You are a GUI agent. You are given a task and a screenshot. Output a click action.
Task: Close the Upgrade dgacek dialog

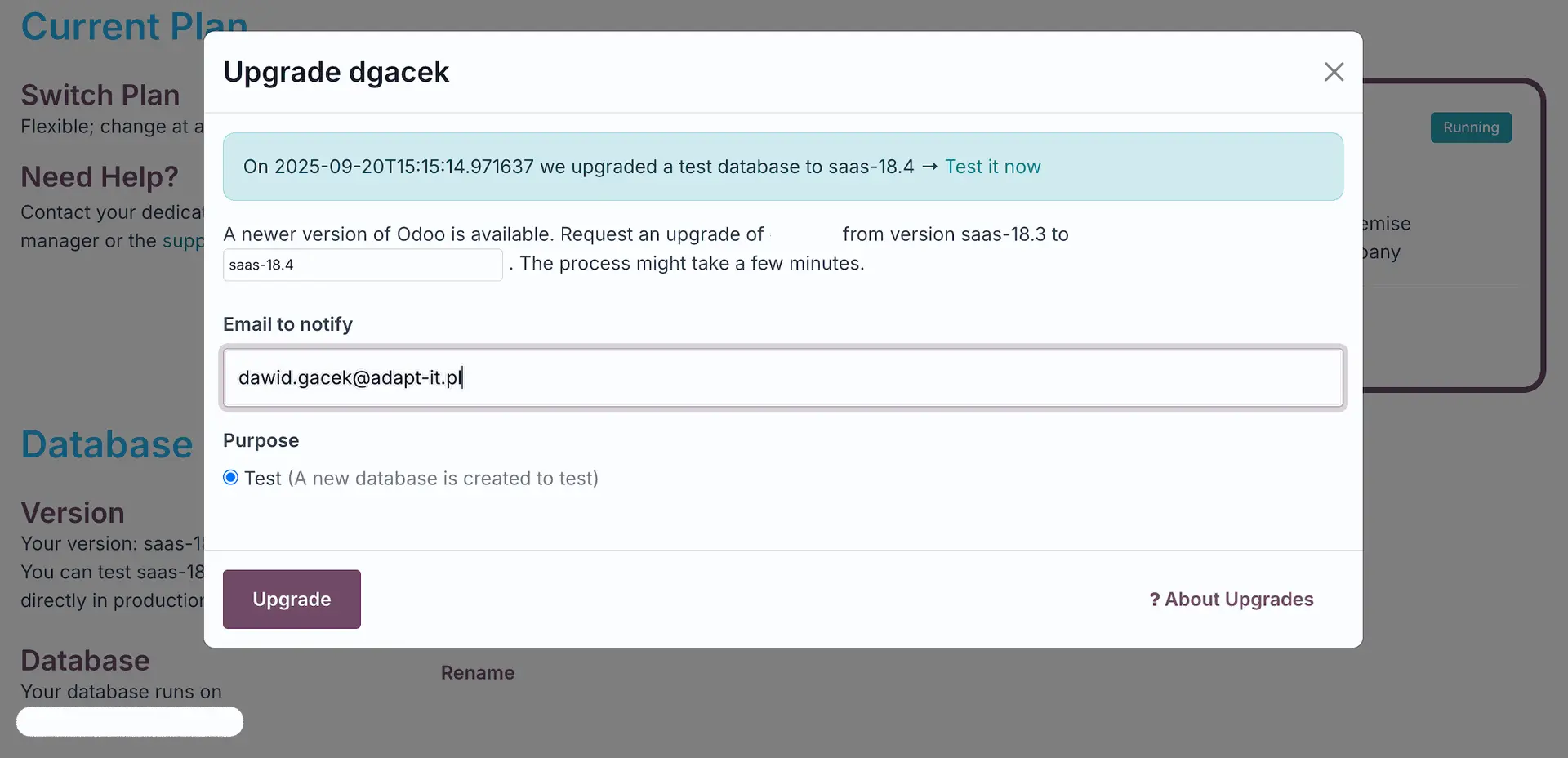1334,72
